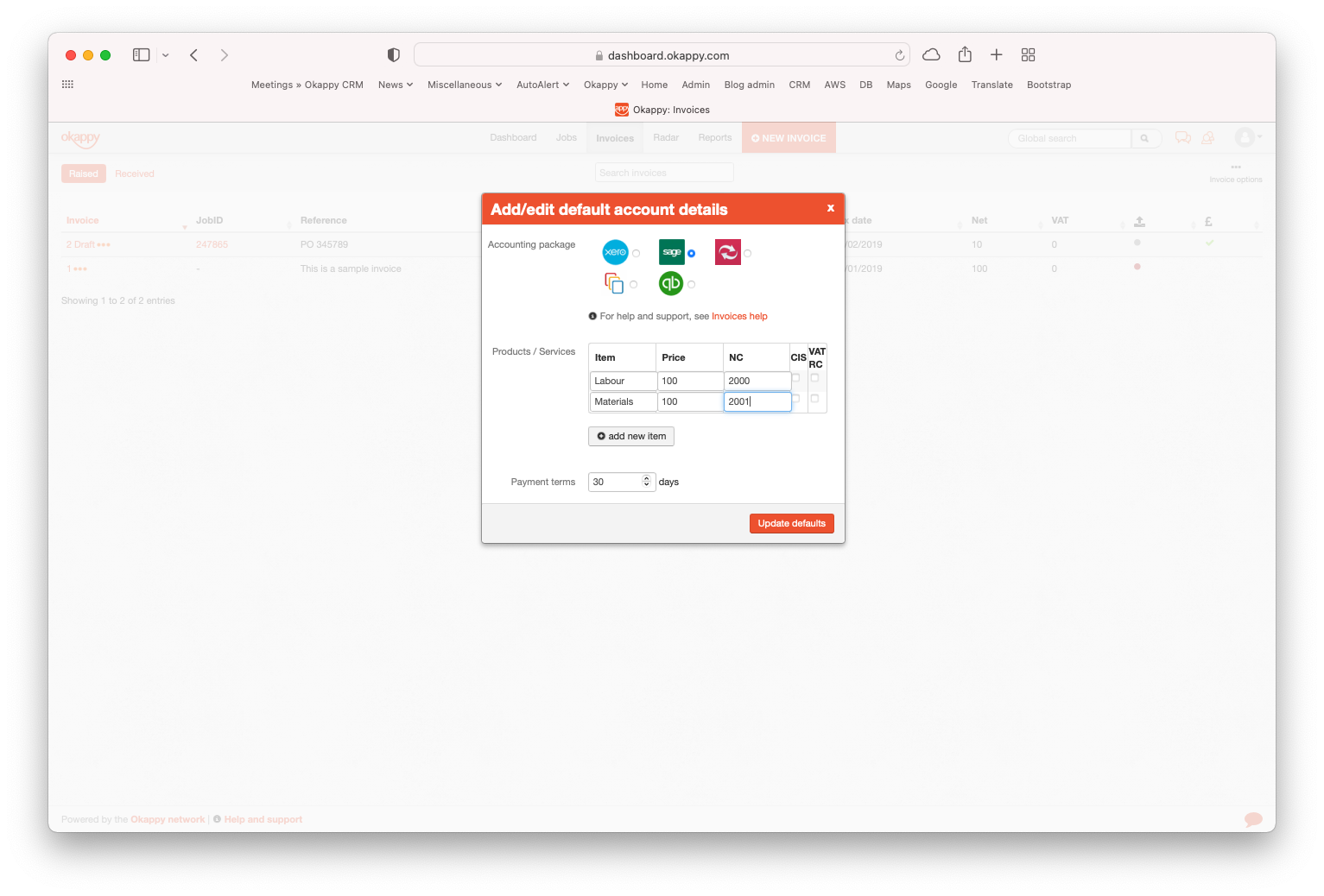Click the Okappy logo

[81, 138]
